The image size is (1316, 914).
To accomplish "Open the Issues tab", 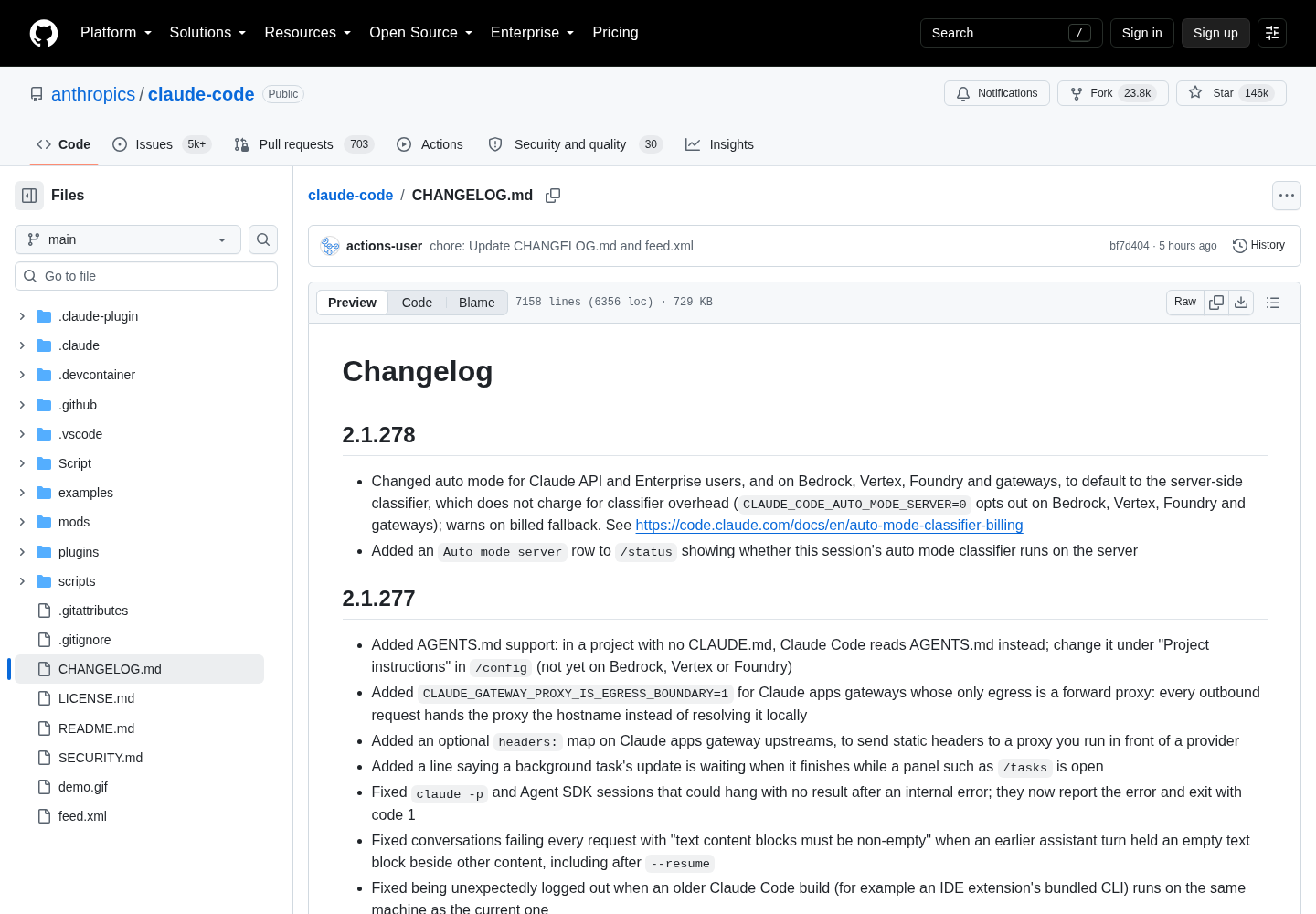I will point(162,144).
